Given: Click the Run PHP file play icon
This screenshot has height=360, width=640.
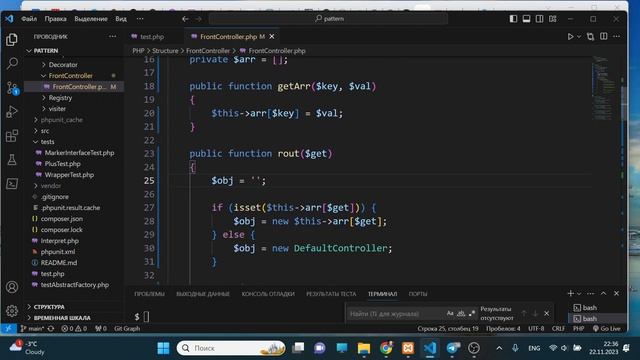Looking at the screenshot, I should [x=570, y=37].
